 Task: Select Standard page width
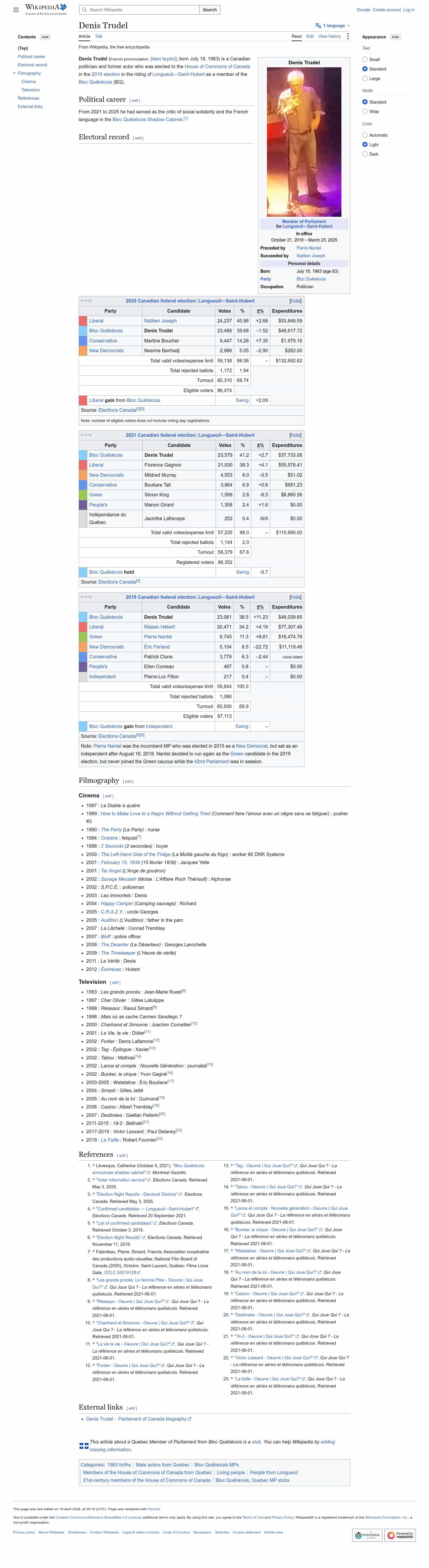(364, 102)
